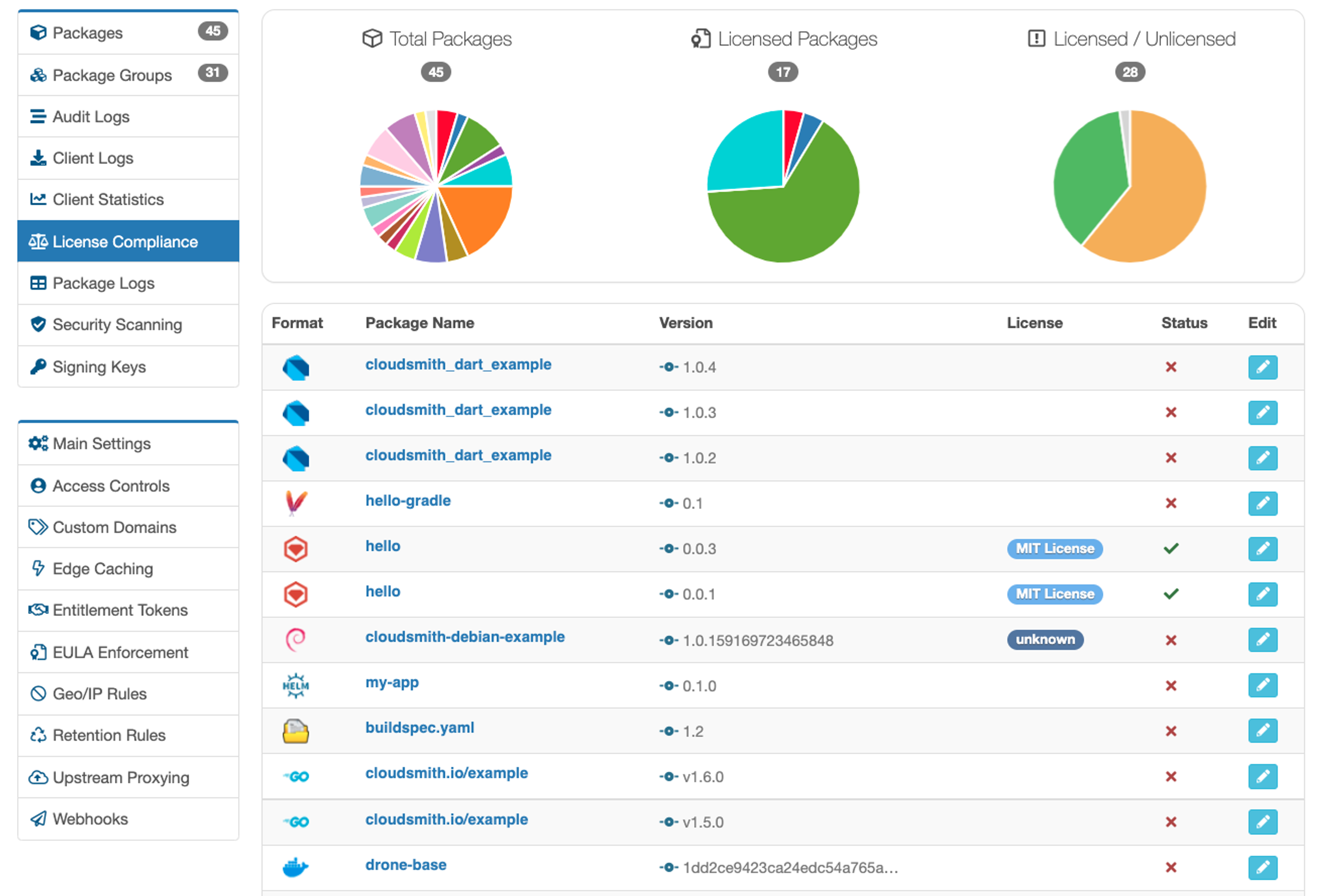This screenshot has width=1321, height=896.
Task: Open cloudsmith.io/example v1.5.0 link
Action: pos(446,819)
